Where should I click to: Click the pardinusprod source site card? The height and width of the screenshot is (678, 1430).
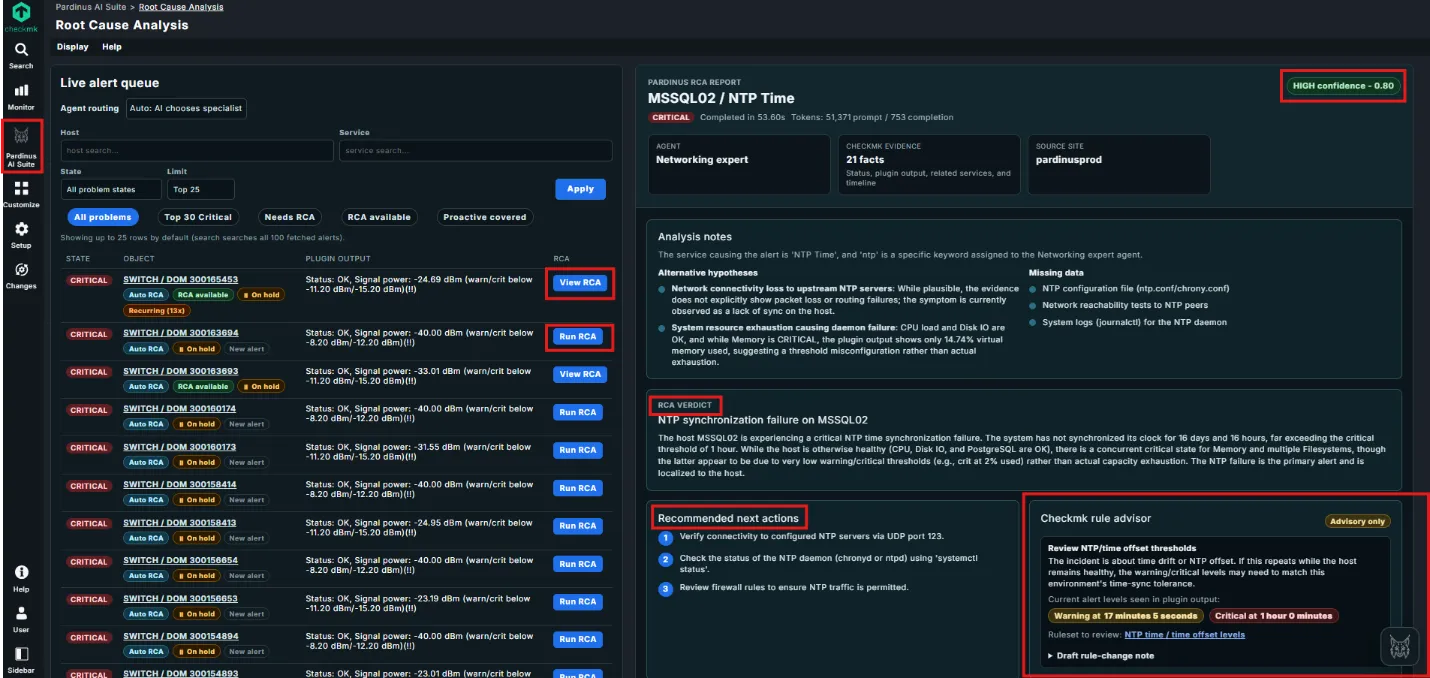(1119, 165)
